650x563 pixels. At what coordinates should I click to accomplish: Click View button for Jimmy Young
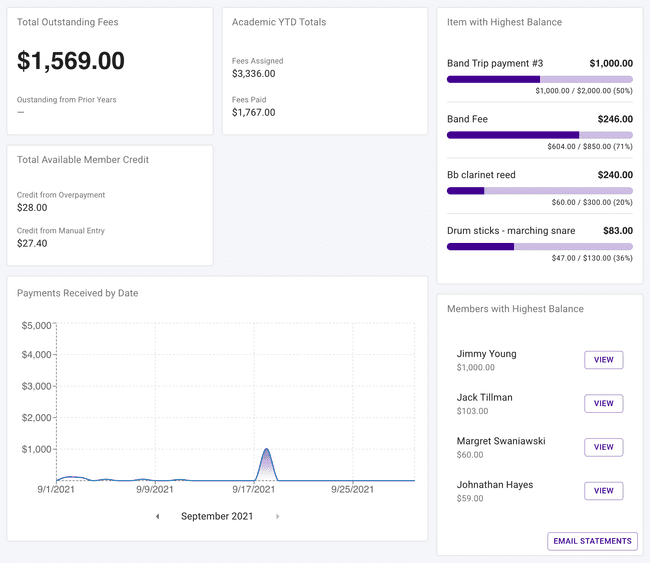603,360
